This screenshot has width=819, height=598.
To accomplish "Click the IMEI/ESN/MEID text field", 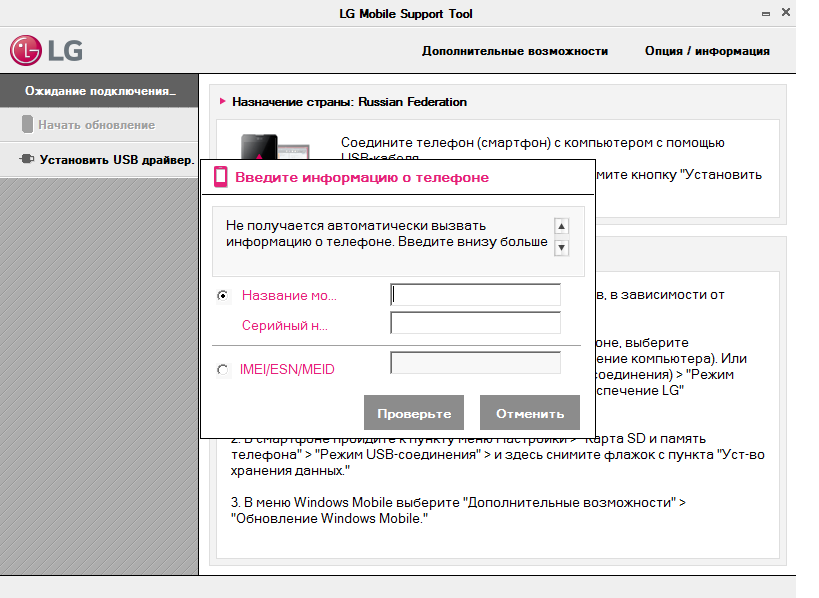I will (475, 363).
